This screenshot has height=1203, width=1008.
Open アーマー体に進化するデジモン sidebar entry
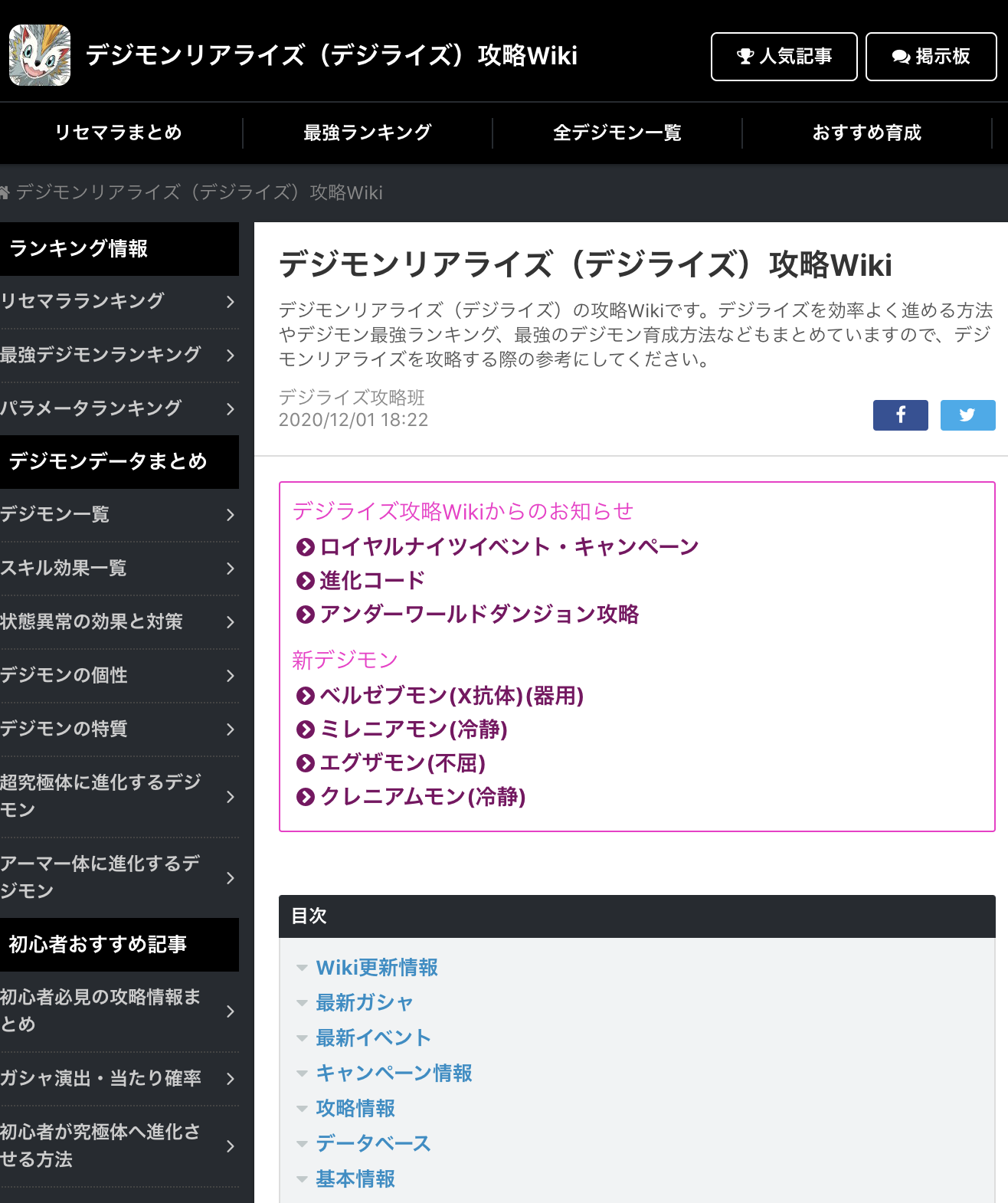coord(119,878)
